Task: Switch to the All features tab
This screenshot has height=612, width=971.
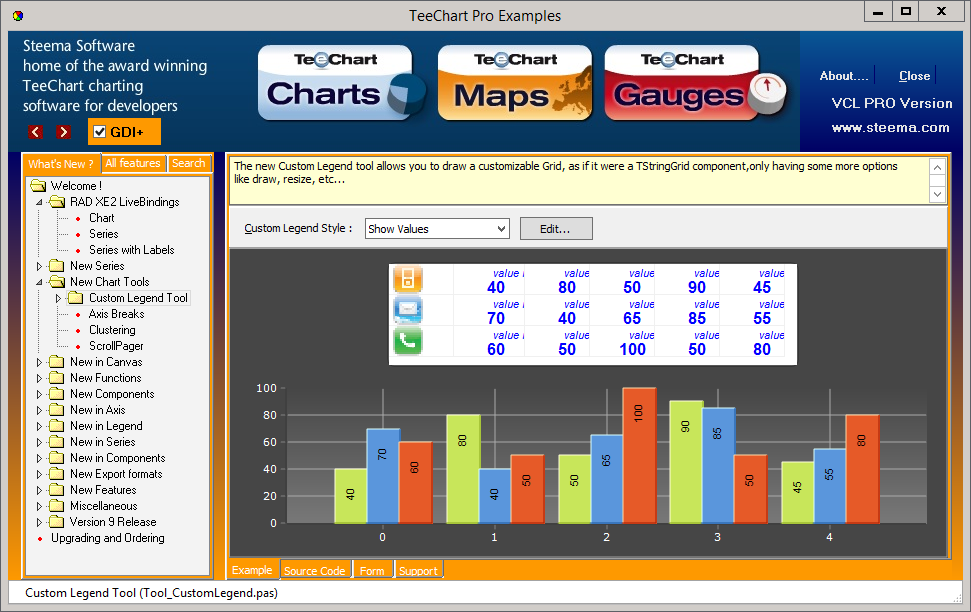Action: coord(133,163)
